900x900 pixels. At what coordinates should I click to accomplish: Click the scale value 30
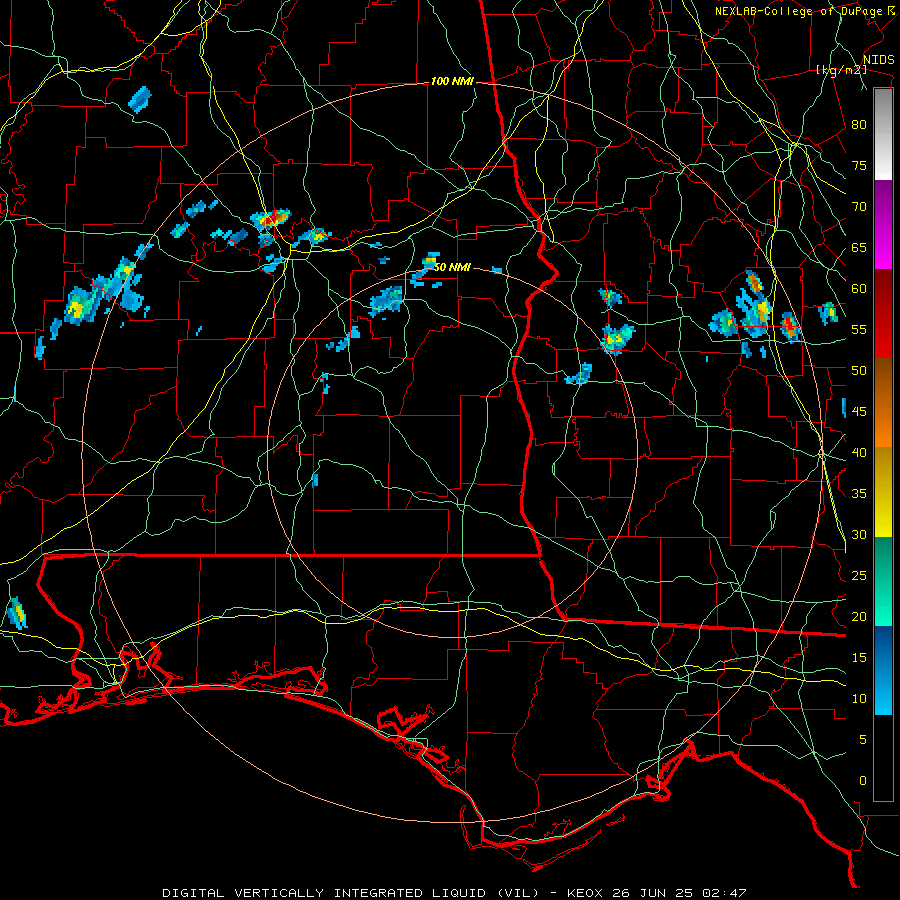tap(859, 535)
